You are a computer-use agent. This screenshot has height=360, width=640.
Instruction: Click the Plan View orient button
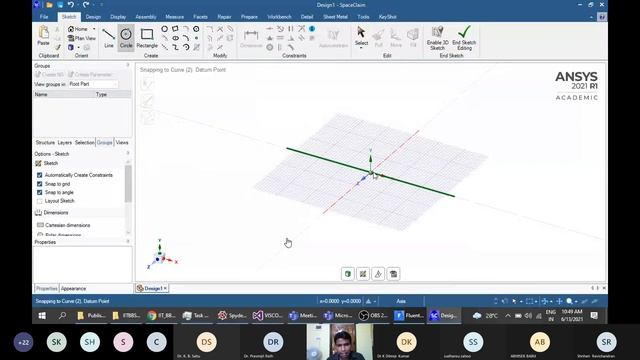[82, 38]
